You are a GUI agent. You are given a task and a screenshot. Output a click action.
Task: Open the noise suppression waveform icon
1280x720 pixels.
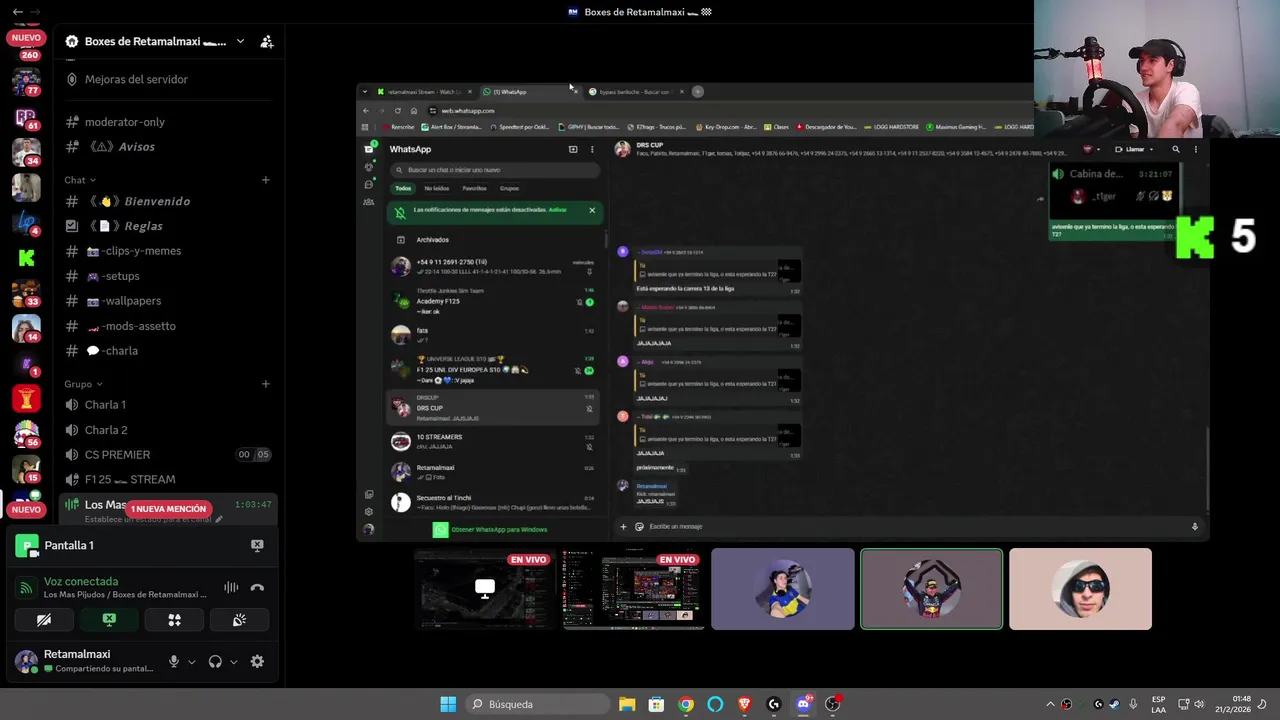point(231,588)
